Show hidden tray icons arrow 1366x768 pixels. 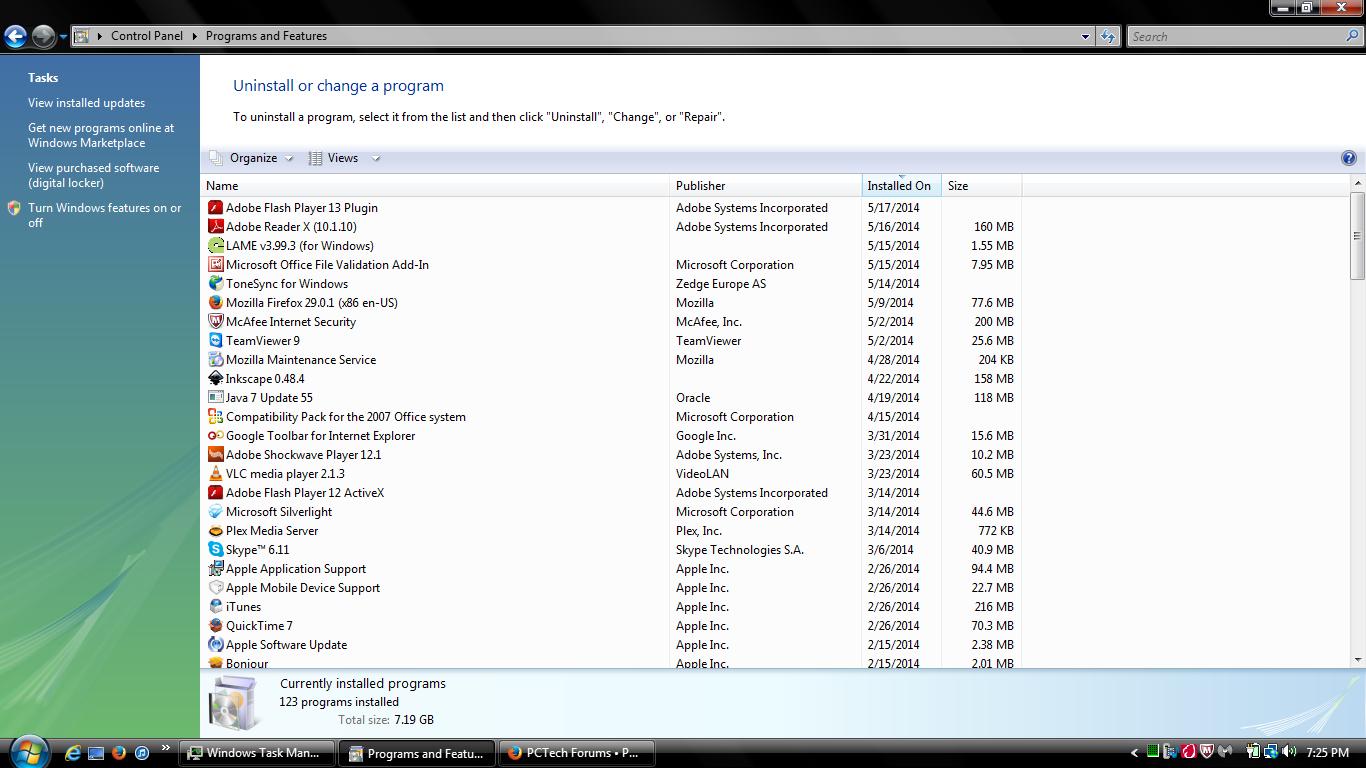1134,753
